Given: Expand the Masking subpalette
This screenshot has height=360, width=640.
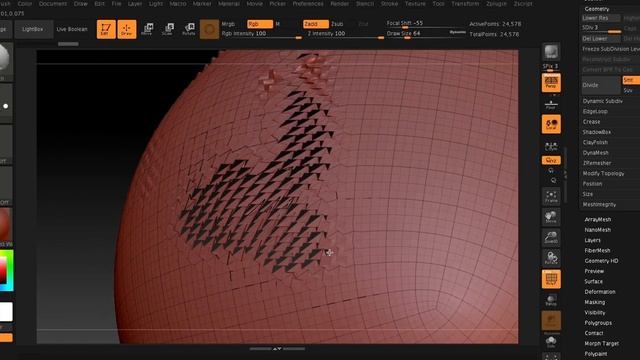Looking at the screenshot, I should [595, 302].
